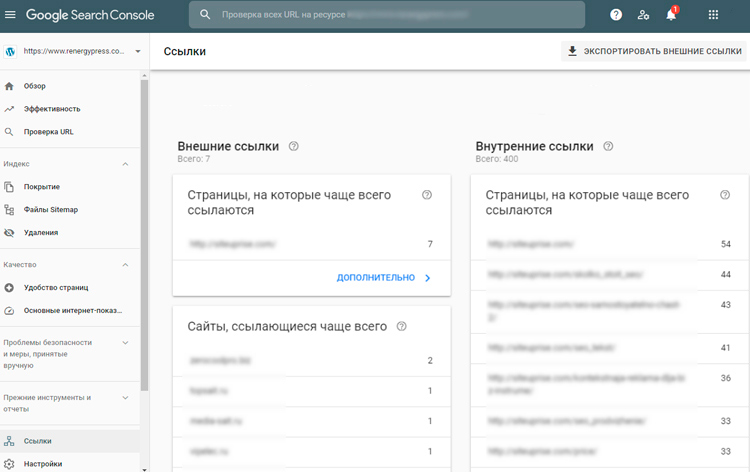Expand Прежние инструменты и отчеты section

pos(125,397)
